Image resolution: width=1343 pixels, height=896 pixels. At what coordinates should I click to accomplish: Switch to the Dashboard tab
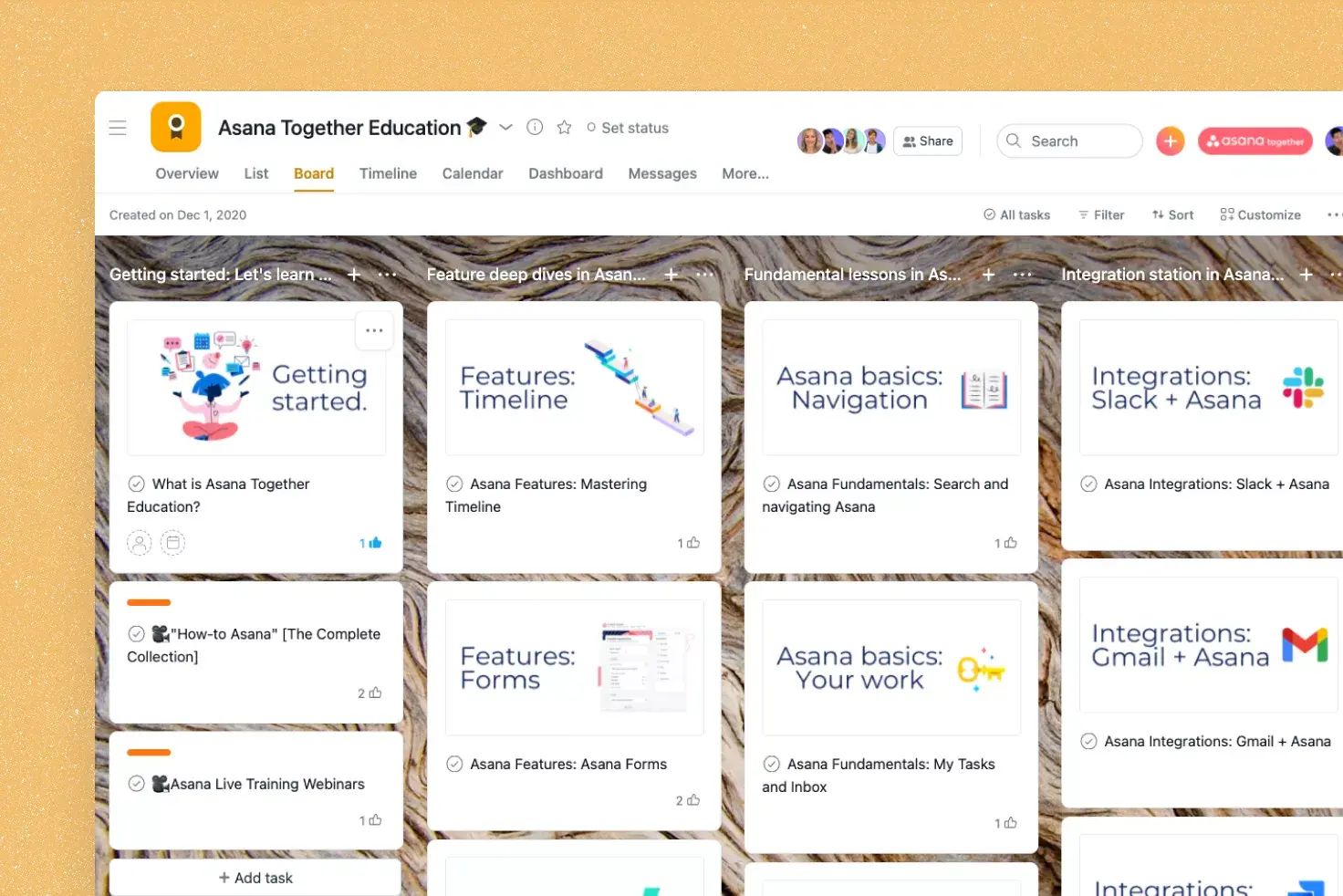click(566, 173)
